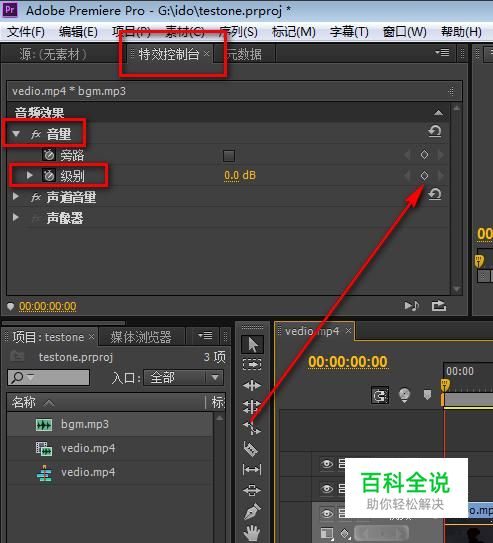Switch to the 元数据 tab

[x=244, y=54]
